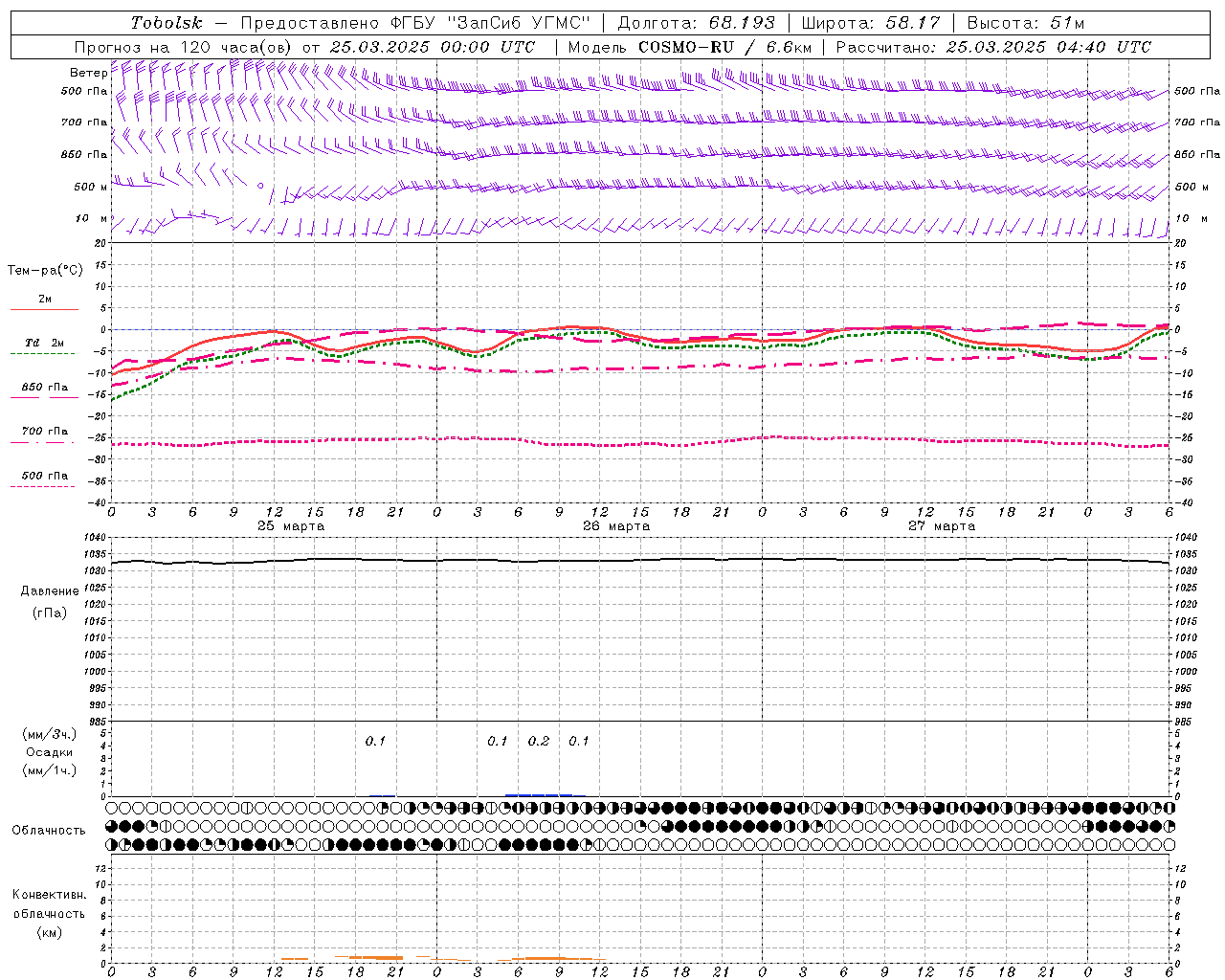
Task: Click the "Облачность" cloudiness label
Action: [49, 830]
